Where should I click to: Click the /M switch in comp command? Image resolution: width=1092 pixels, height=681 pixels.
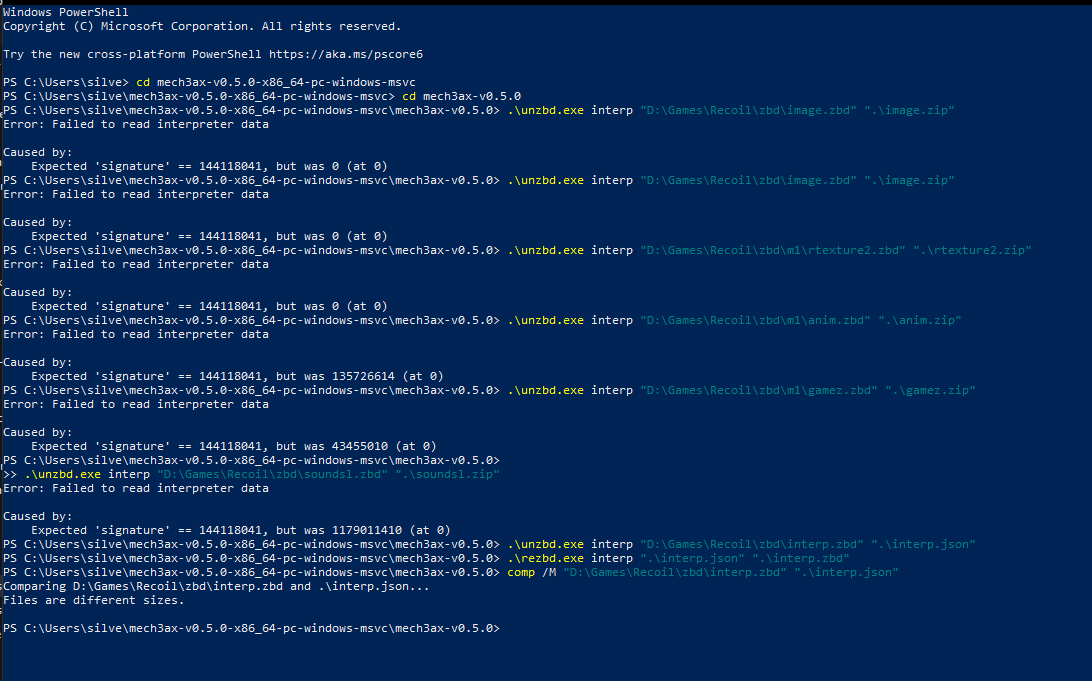tap(549, 572)
